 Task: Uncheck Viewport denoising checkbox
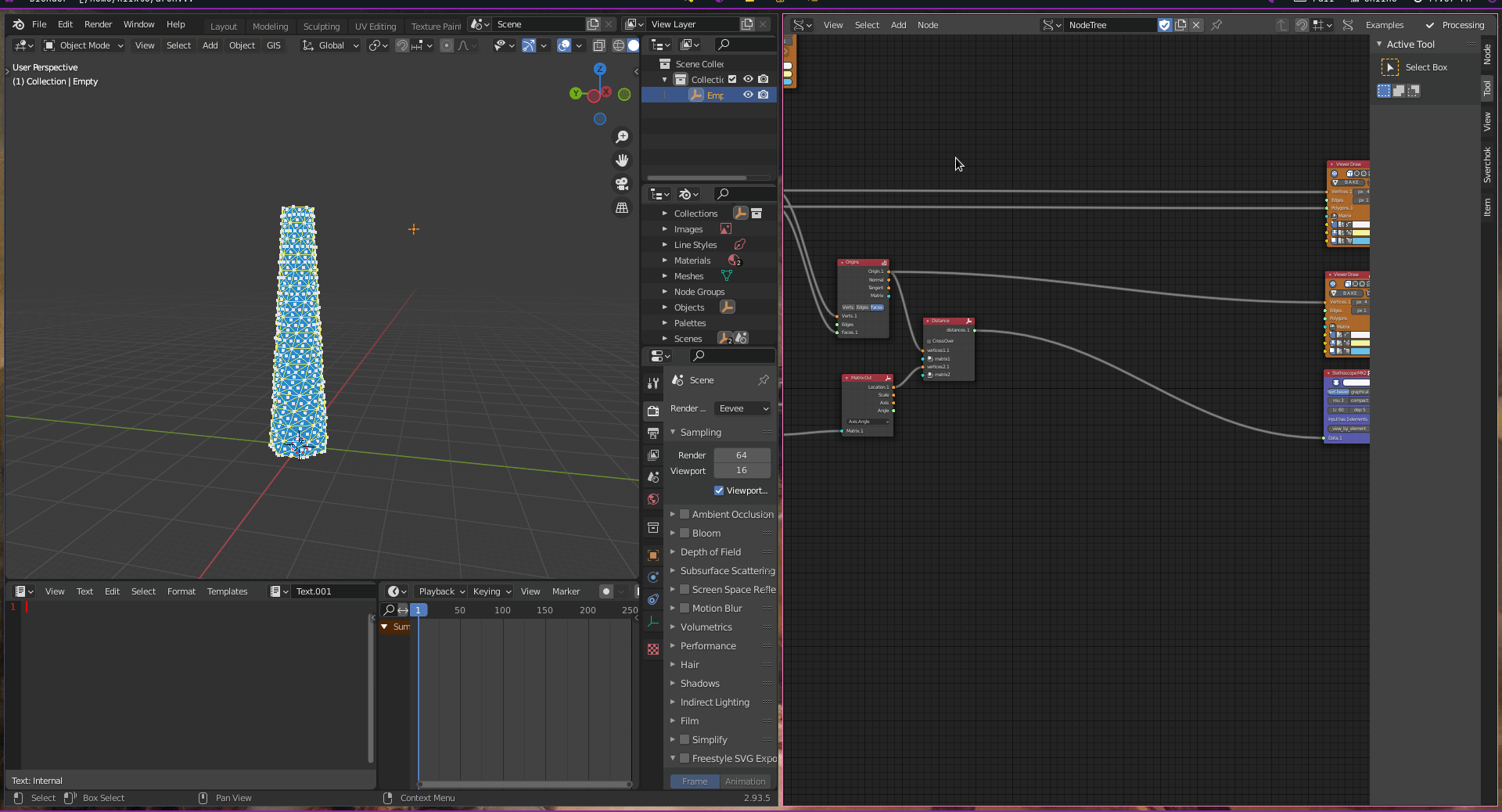(719, 490)
